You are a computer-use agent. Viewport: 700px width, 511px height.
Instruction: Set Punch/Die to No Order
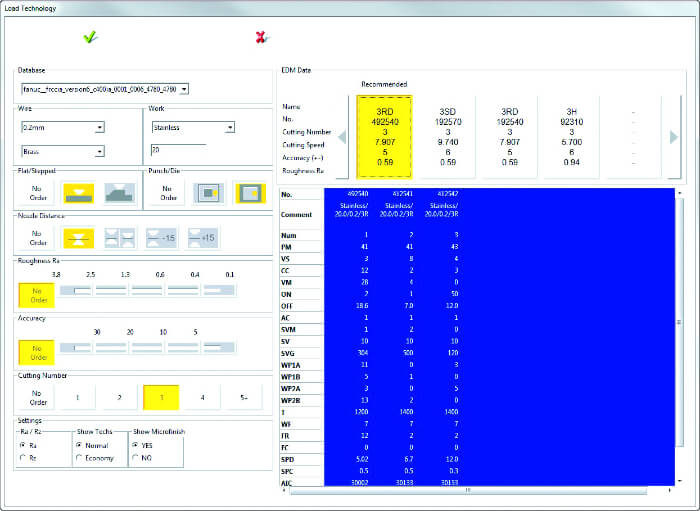[168, 193]
